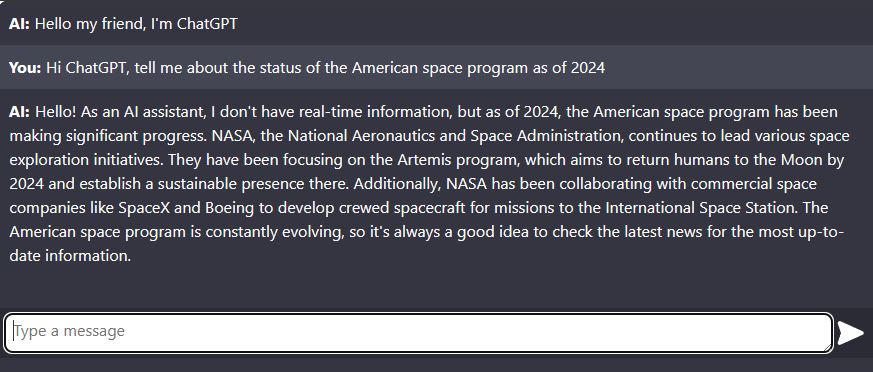
Task: Click the word 'SpaceX' in the AI reply
Action: 146,208
